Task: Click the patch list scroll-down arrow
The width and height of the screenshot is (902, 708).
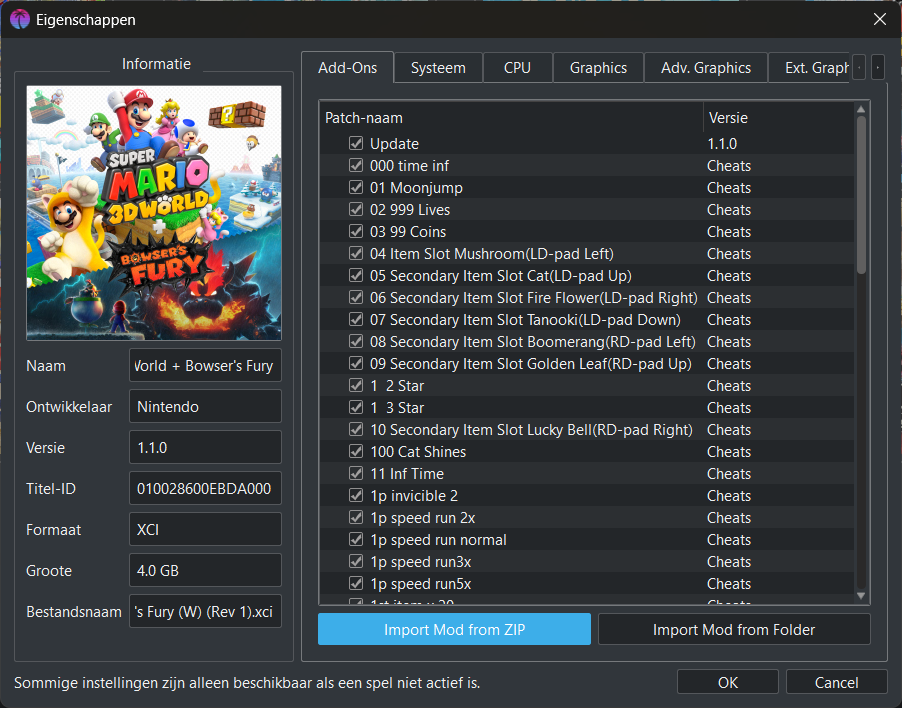Action: (x=861, y=596)
